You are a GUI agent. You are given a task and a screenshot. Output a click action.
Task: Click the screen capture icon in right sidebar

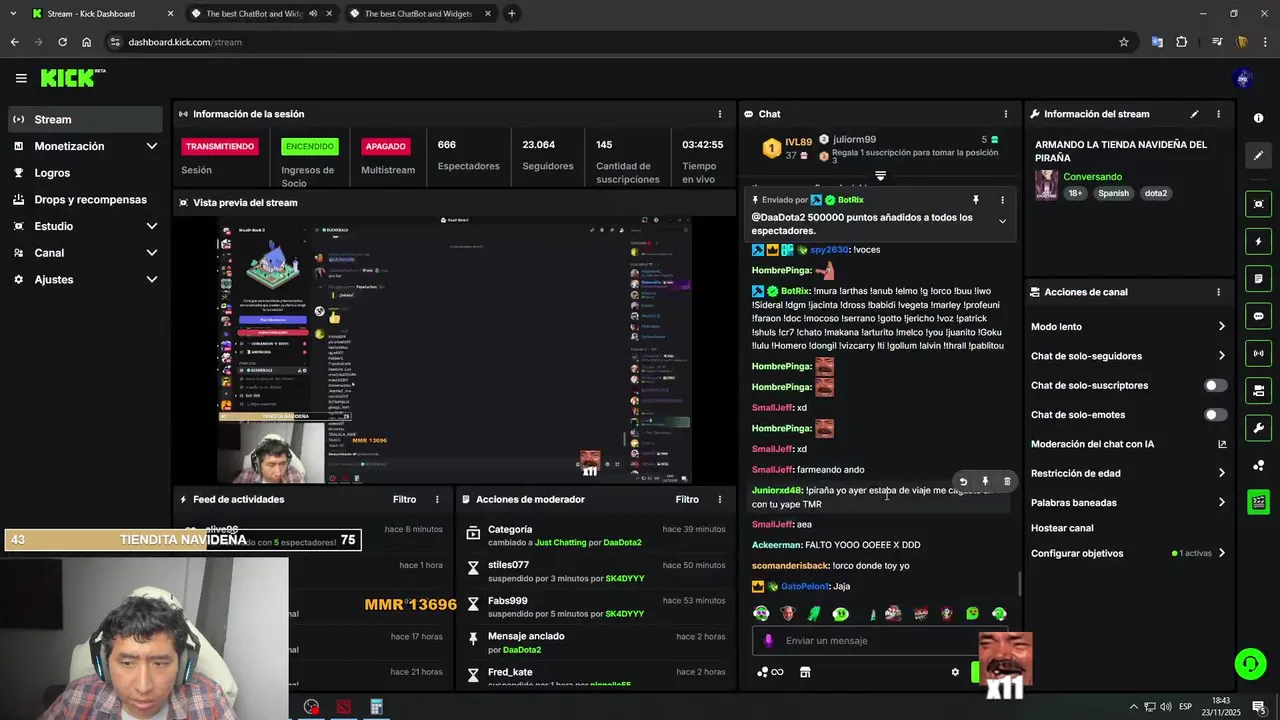click(x=1258, y=204)
